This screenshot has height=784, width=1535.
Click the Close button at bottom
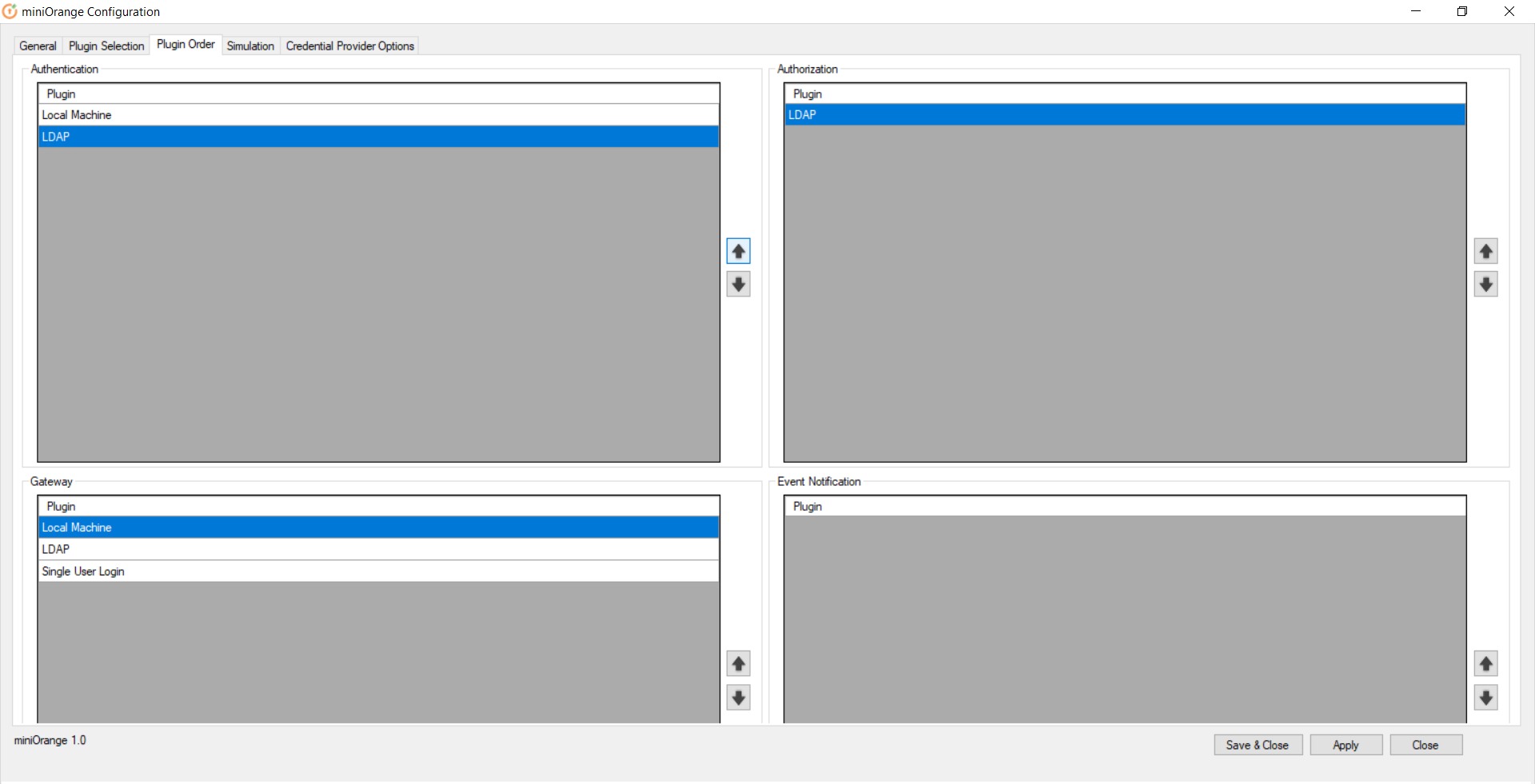1425,745
